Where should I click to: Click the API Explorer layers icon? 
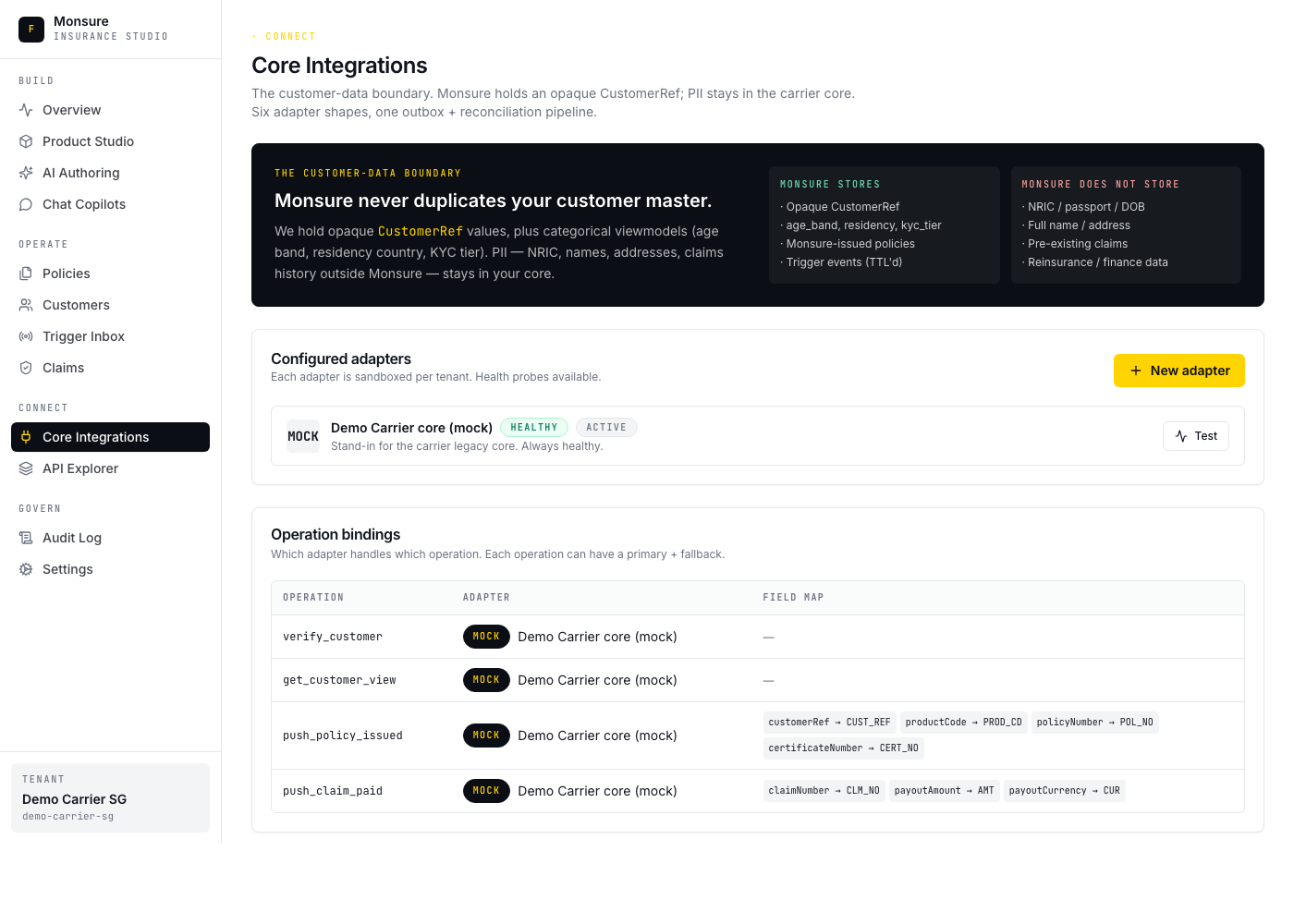(x=26, y=468)
